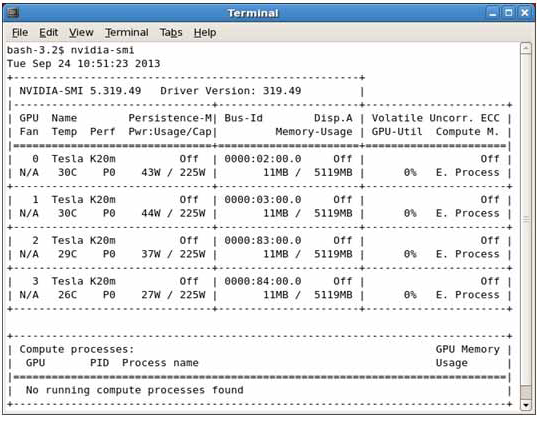This screenshot has width=543, height=421.
Task: Click power reading '37W / 225W'
Action: coord(173,254)
